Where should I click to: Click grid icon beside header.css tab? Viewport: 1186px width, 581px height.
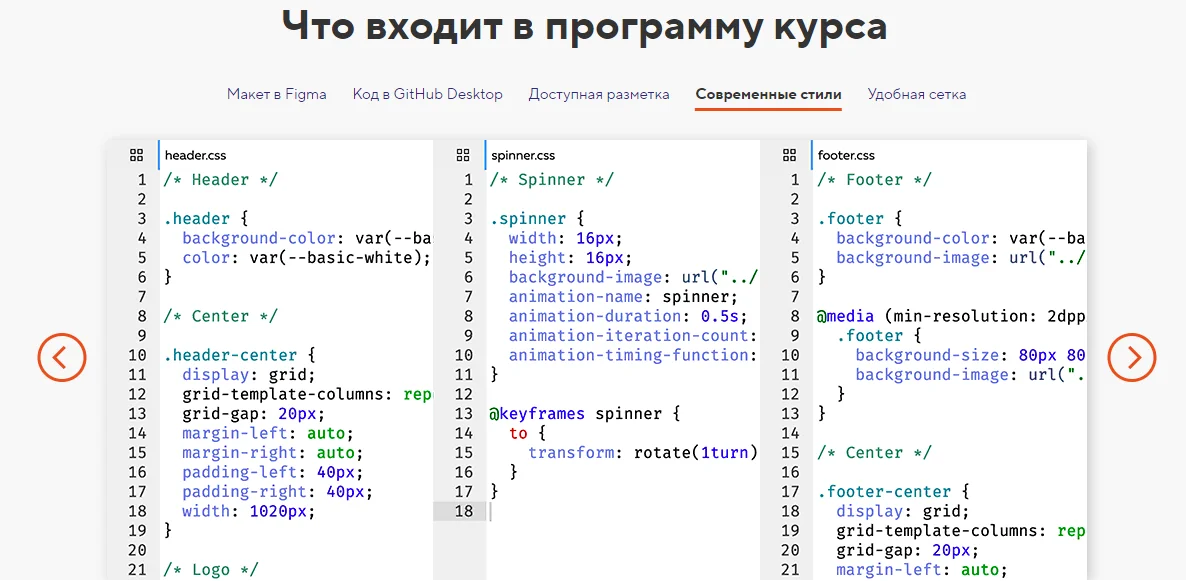point(137,155)
